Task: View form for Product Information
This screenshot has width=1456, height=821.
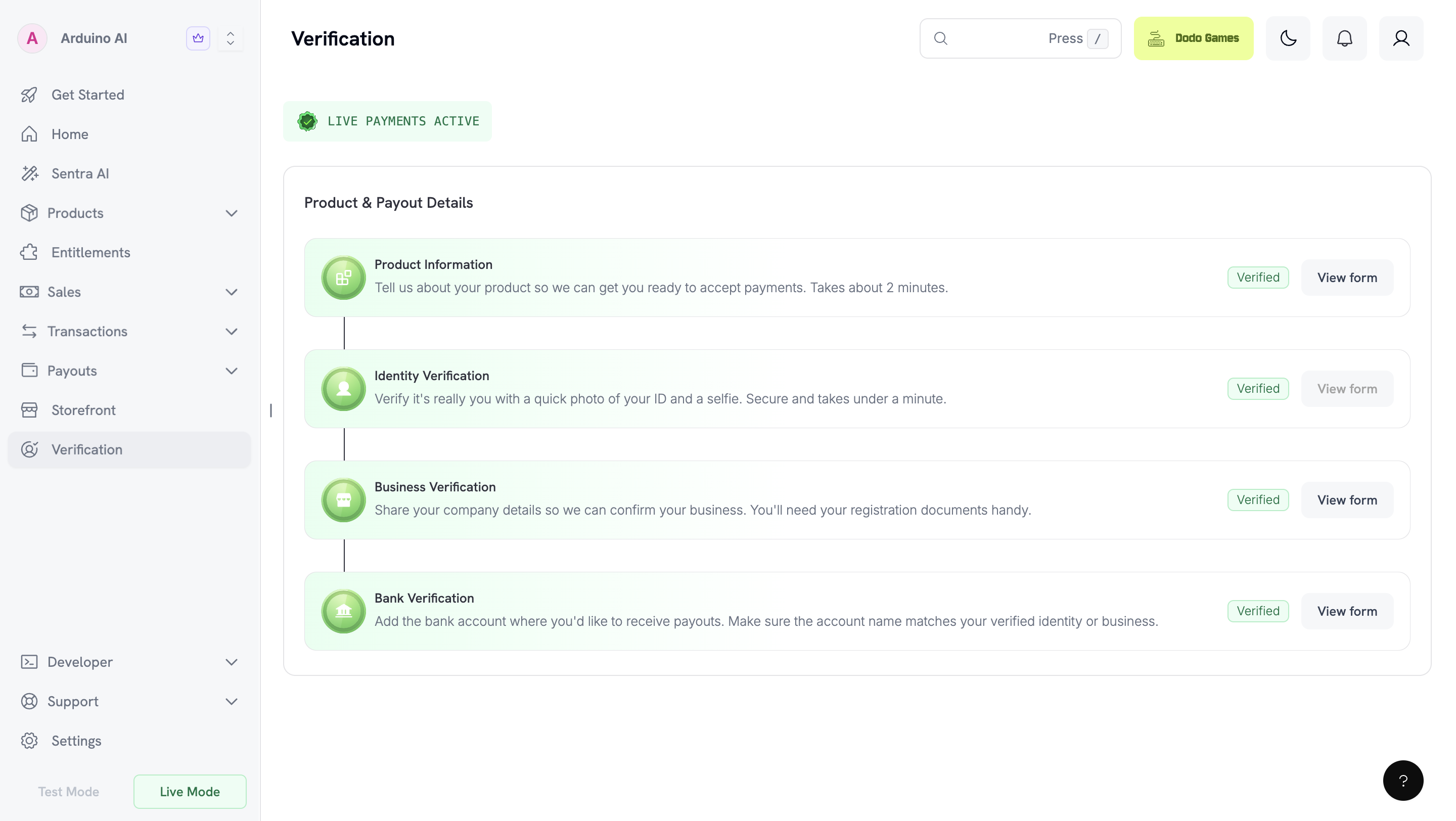Action: point(1347,278)
